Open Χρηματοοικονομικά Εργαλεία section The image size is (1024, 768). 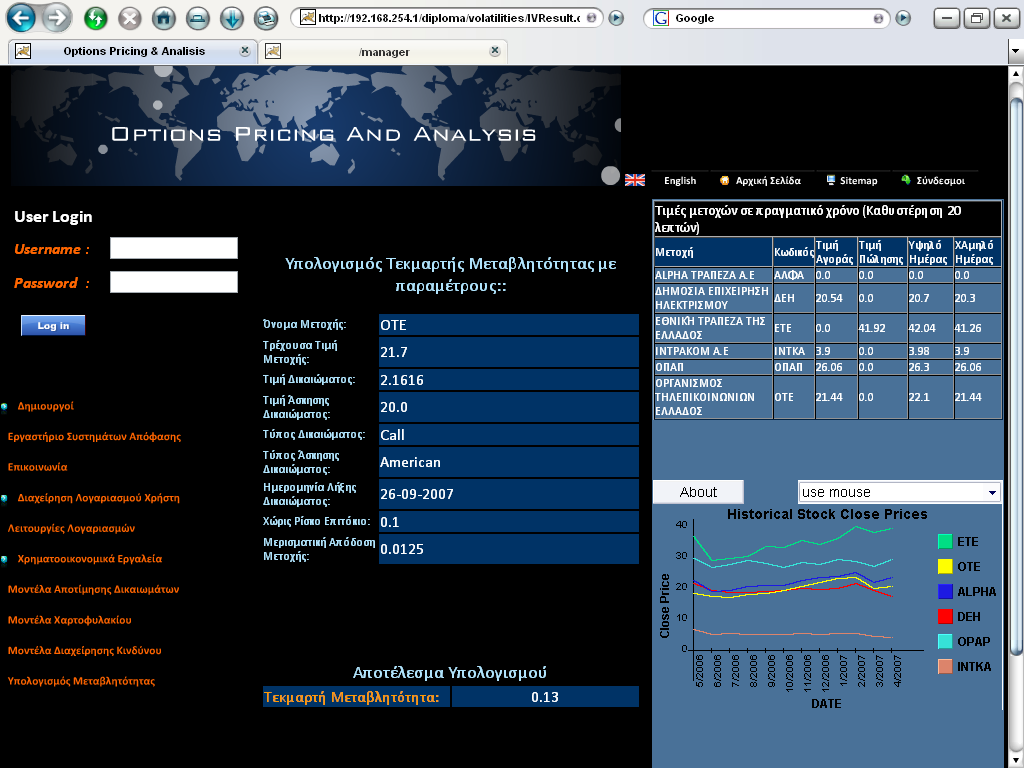pyautogui.click(x=89, y=559)
